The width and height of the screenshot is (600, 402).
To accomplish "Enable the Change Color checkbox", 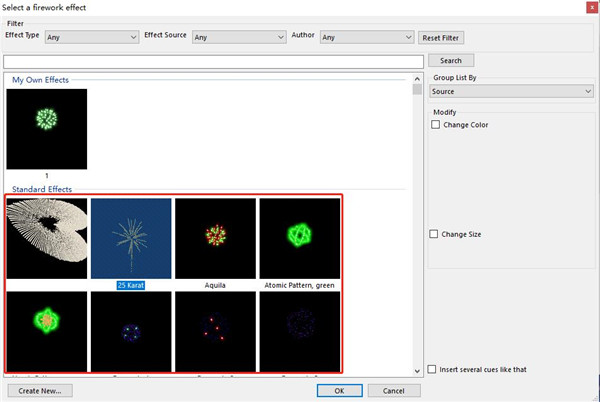I will [435, 125].
